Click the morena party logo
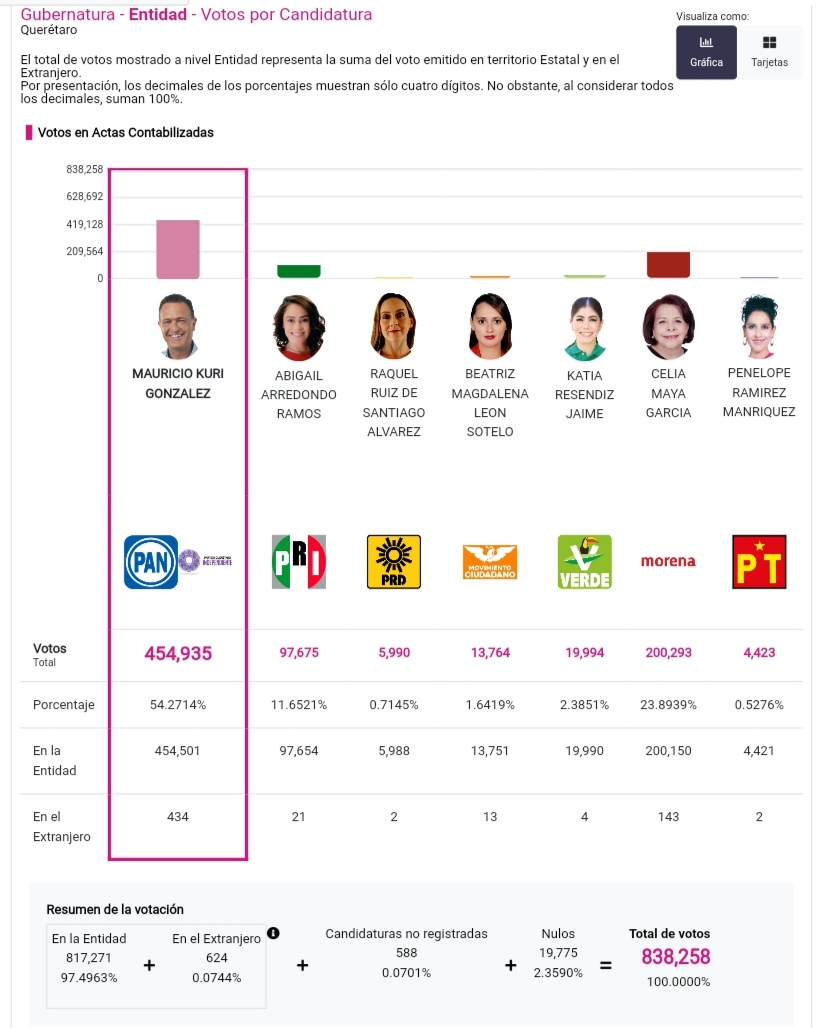Image resolution: width=837 pixels, height=1028 pixels. (668, 561)
